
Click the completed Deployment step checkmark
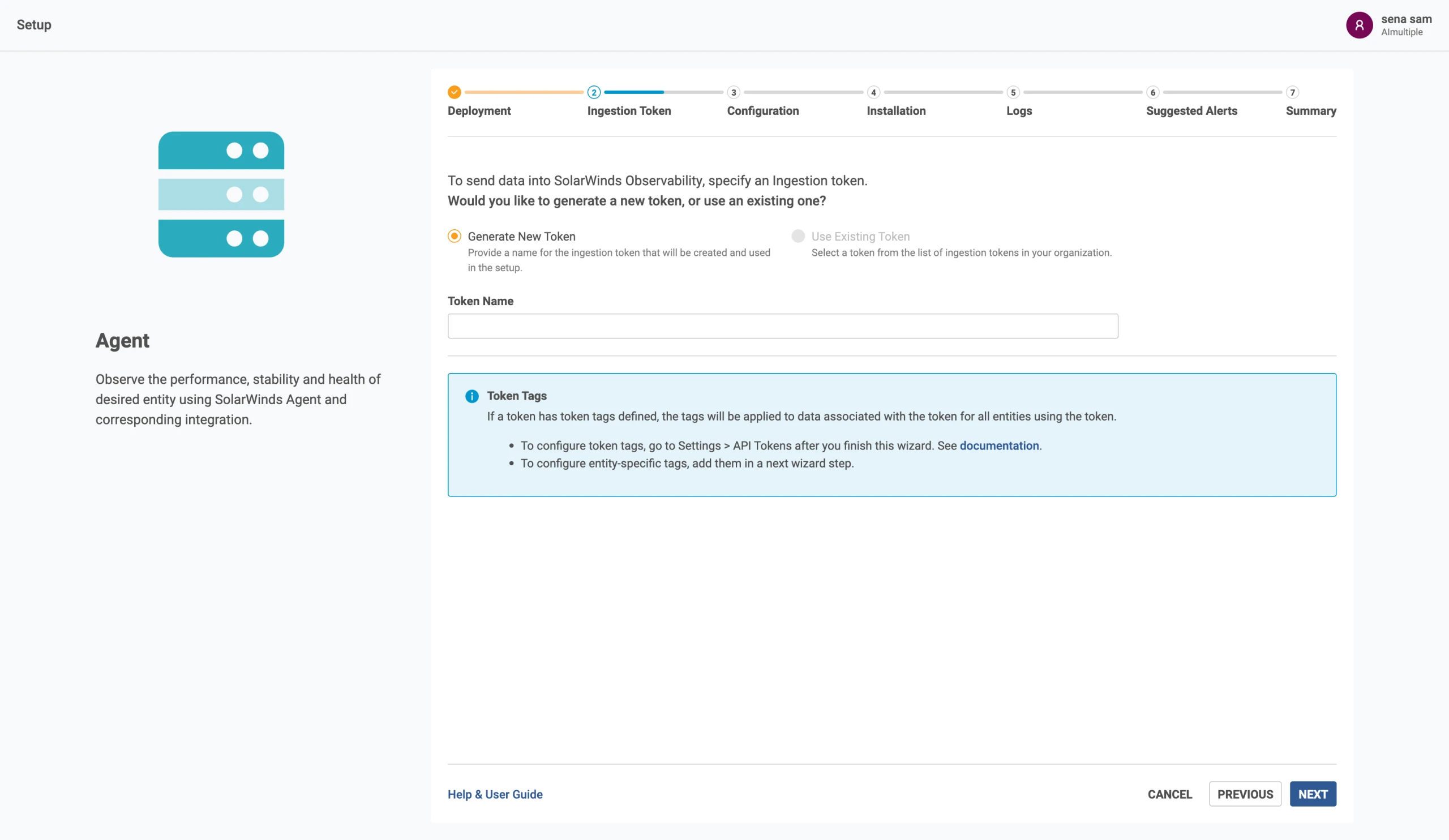[x=455, y=92]
